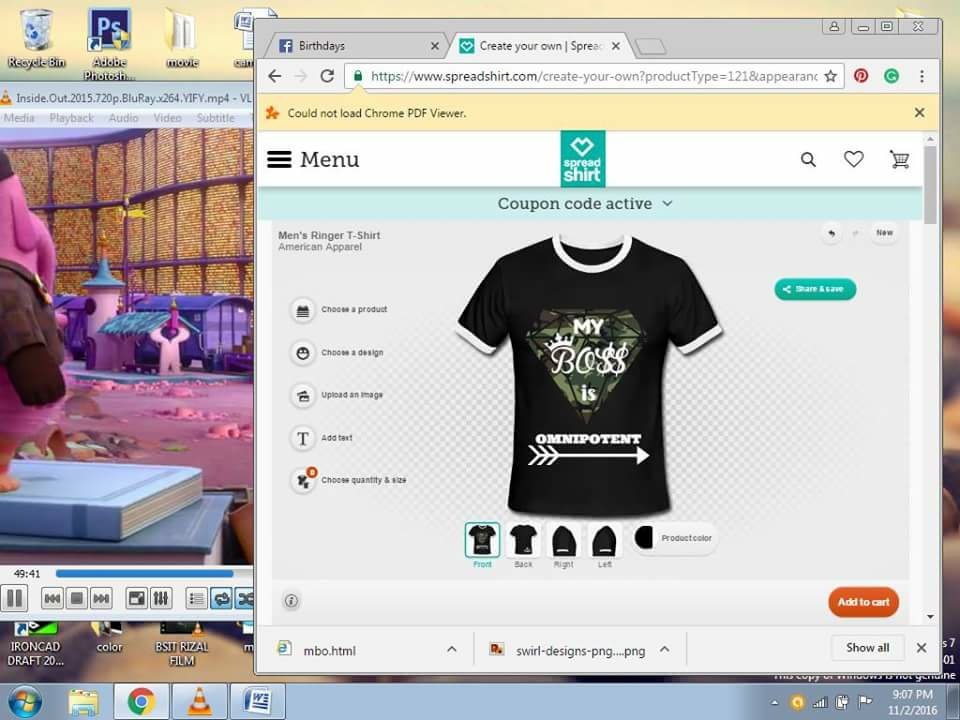
Task: Open VLC Subtitle menu
Action: pyautogui.click(x=216, y=118)
